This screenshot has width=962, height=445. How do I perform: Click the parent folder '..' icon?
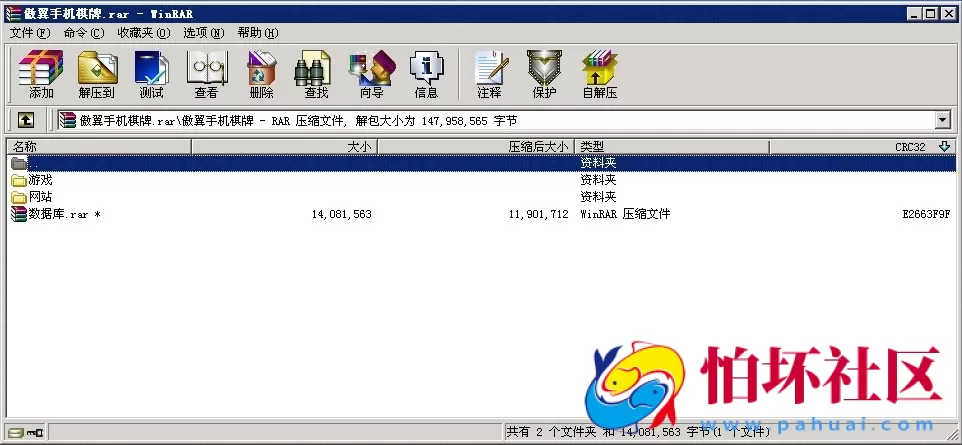point(19,163)
